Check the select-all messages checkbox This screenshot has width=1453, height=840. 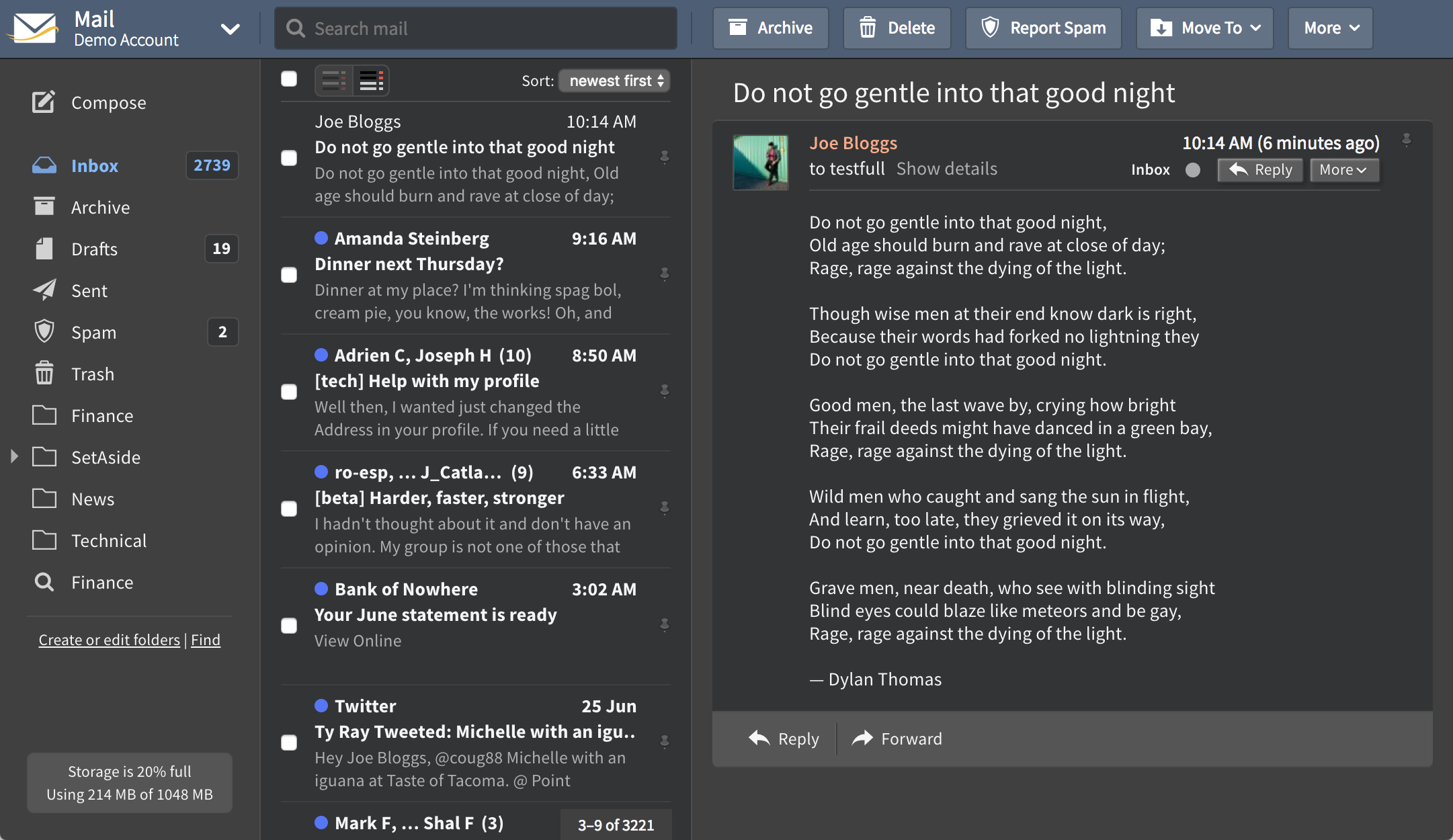289,79
